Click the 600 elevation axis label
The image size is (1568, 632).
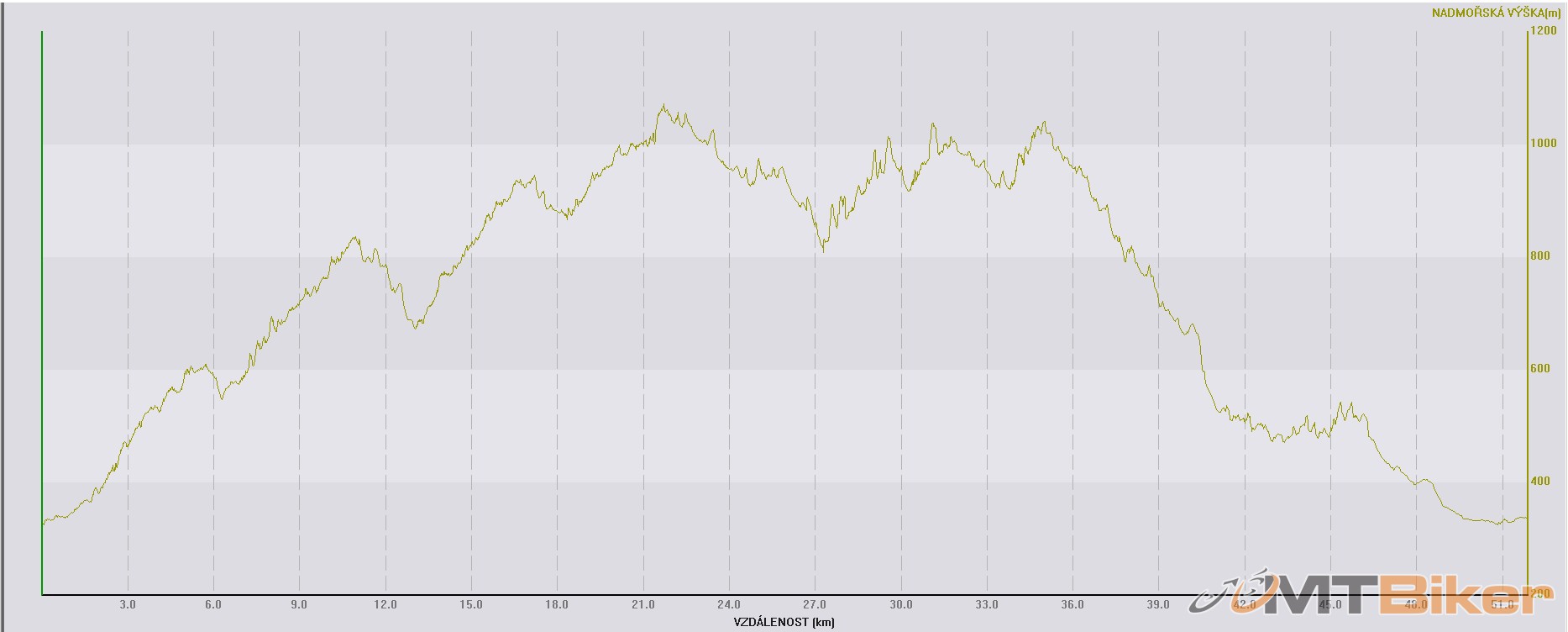pos(1540,369)
